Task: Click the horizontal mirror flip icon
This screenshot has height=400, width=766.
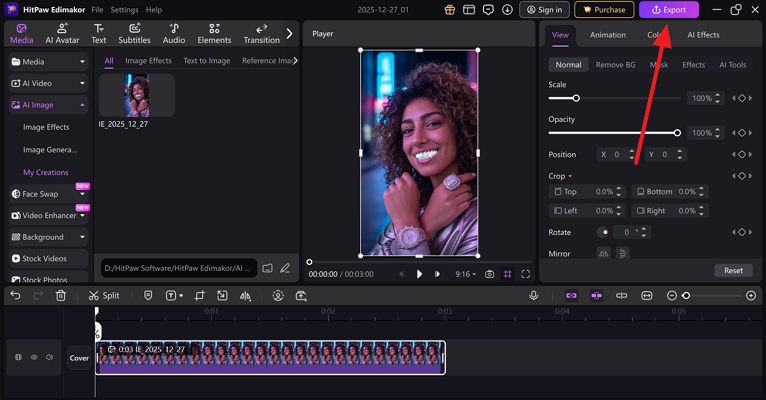Action: pos(603,253)
